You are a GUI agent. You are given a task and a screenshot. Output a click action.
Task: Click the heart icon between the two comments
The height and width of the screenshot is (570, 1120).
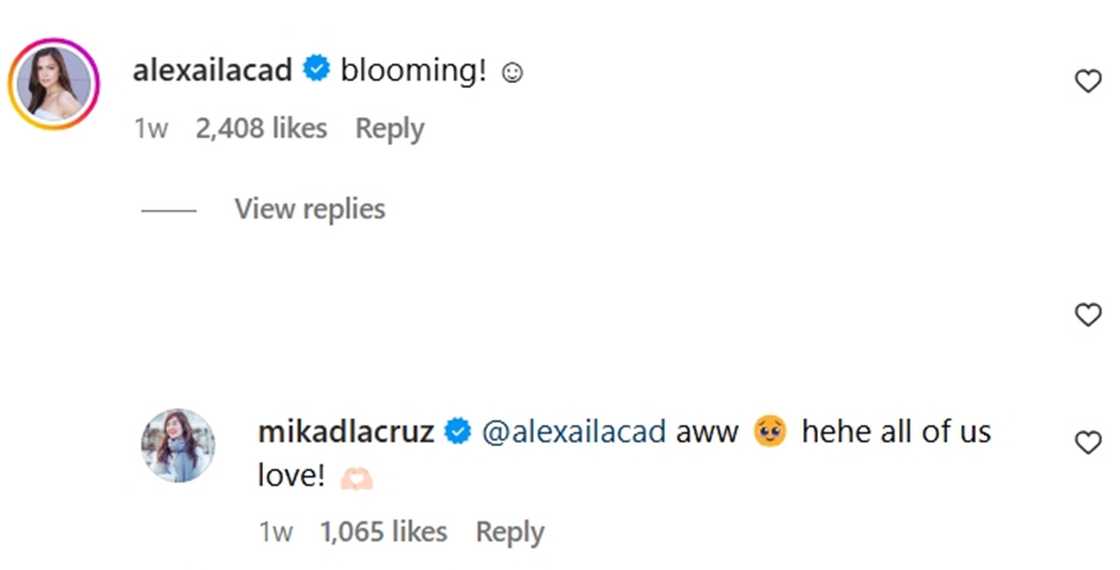tap(1087, 315)
